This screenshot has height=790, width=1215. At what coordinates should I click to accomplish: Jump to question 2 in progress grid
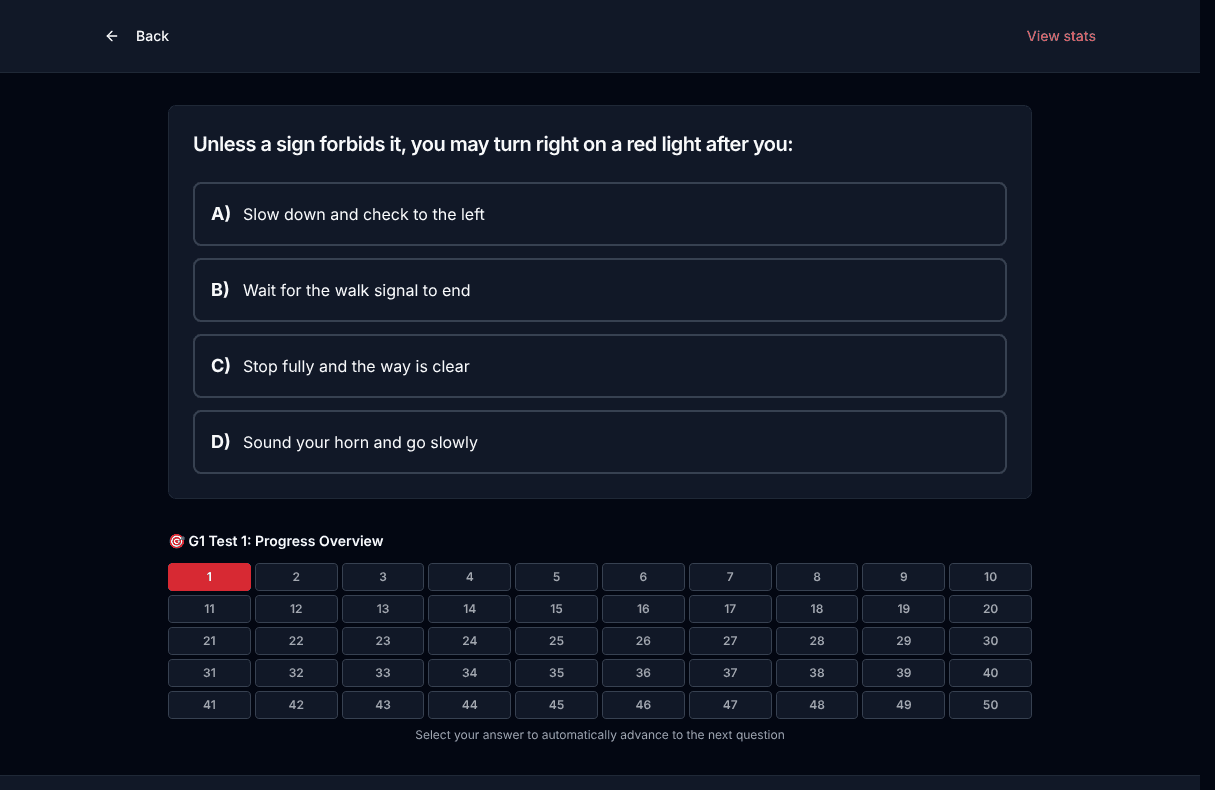pos(296,577)
